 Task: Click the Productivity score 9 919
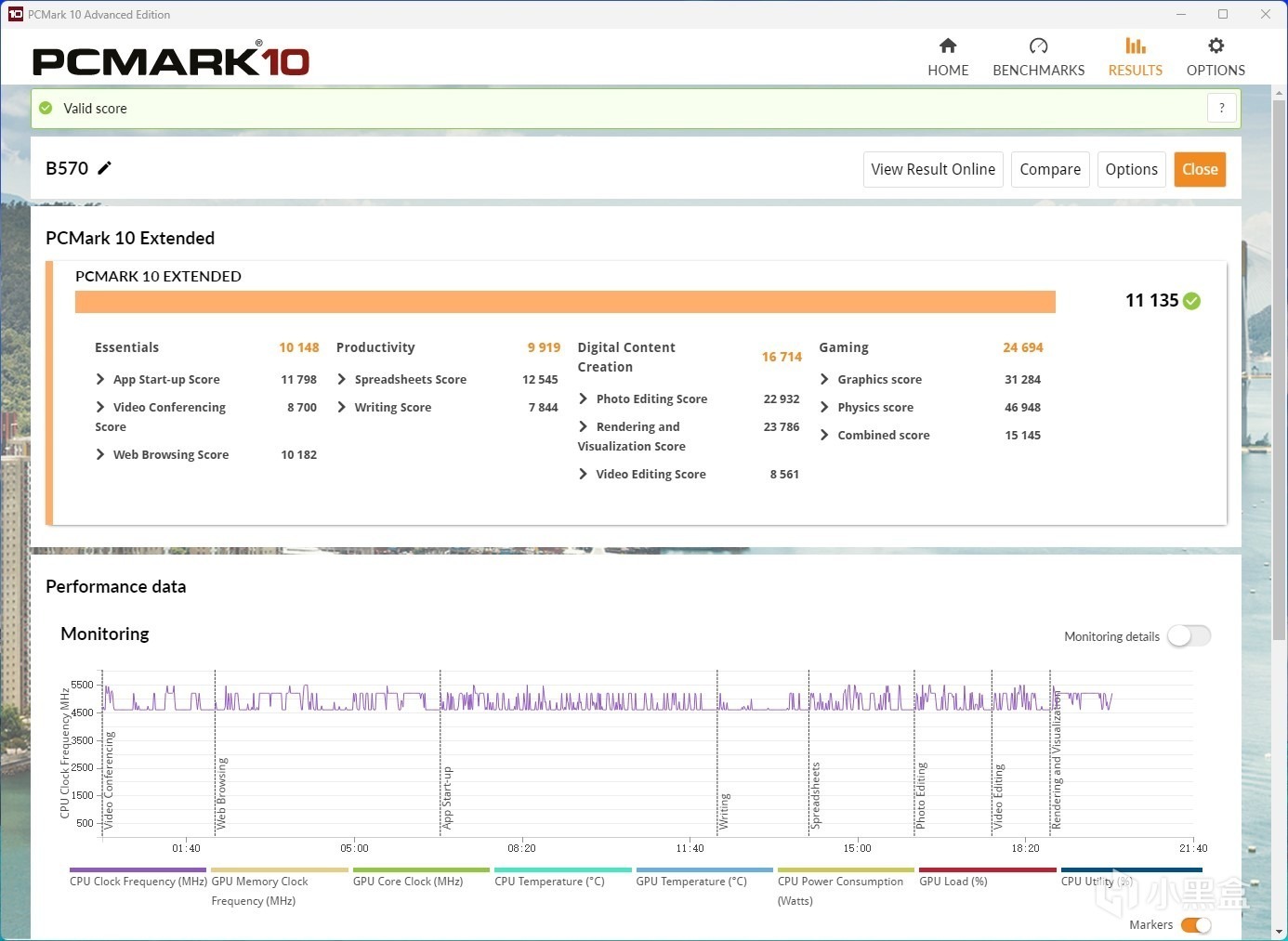point(544,347)
